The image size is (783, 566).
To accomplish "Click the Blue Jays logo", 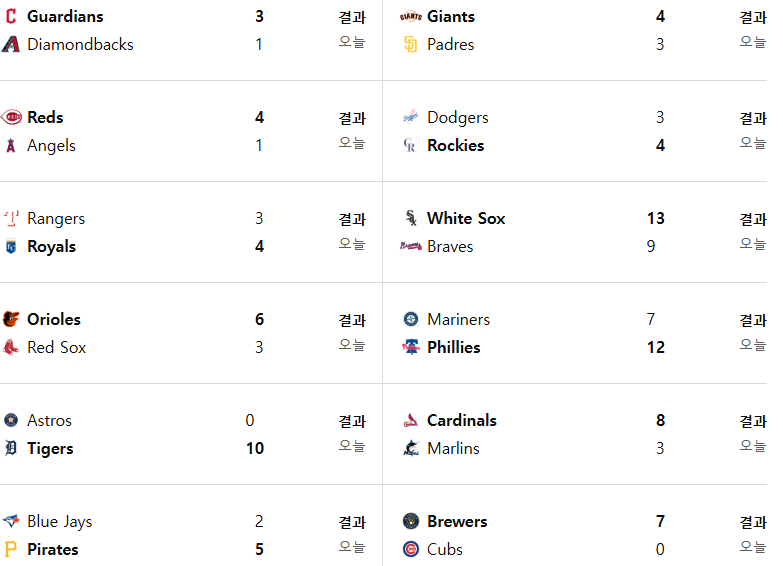I will point(11,521).
